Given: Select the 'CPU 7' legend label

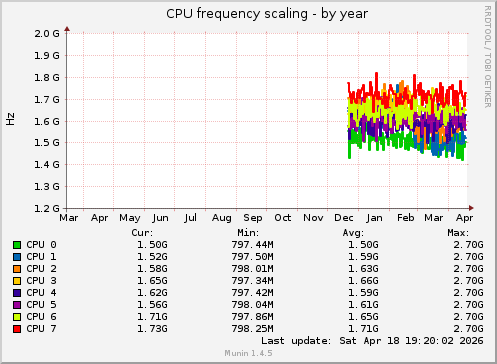Looking at the screenshot, I should pyautogui.click(x=41, y=329).
